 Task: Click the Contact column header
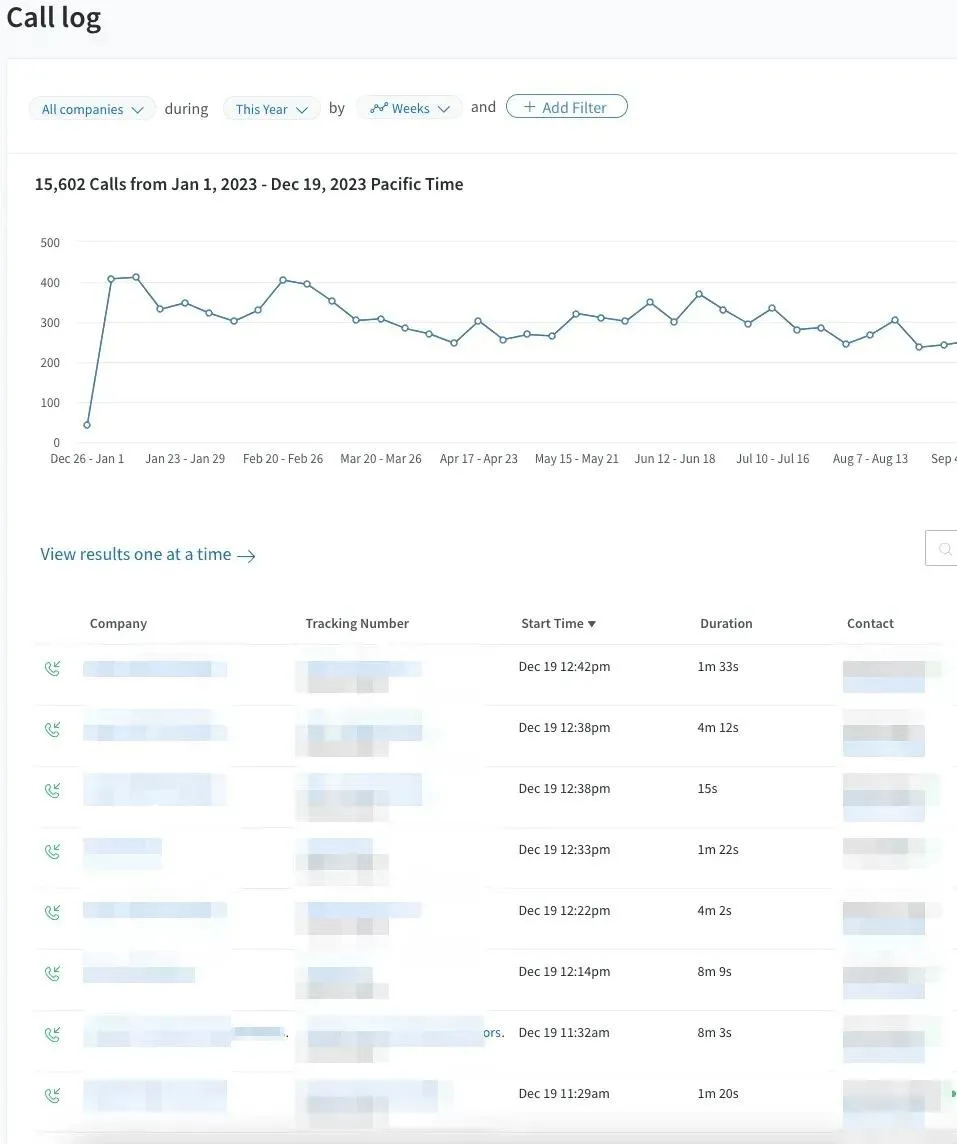(870, 624)
